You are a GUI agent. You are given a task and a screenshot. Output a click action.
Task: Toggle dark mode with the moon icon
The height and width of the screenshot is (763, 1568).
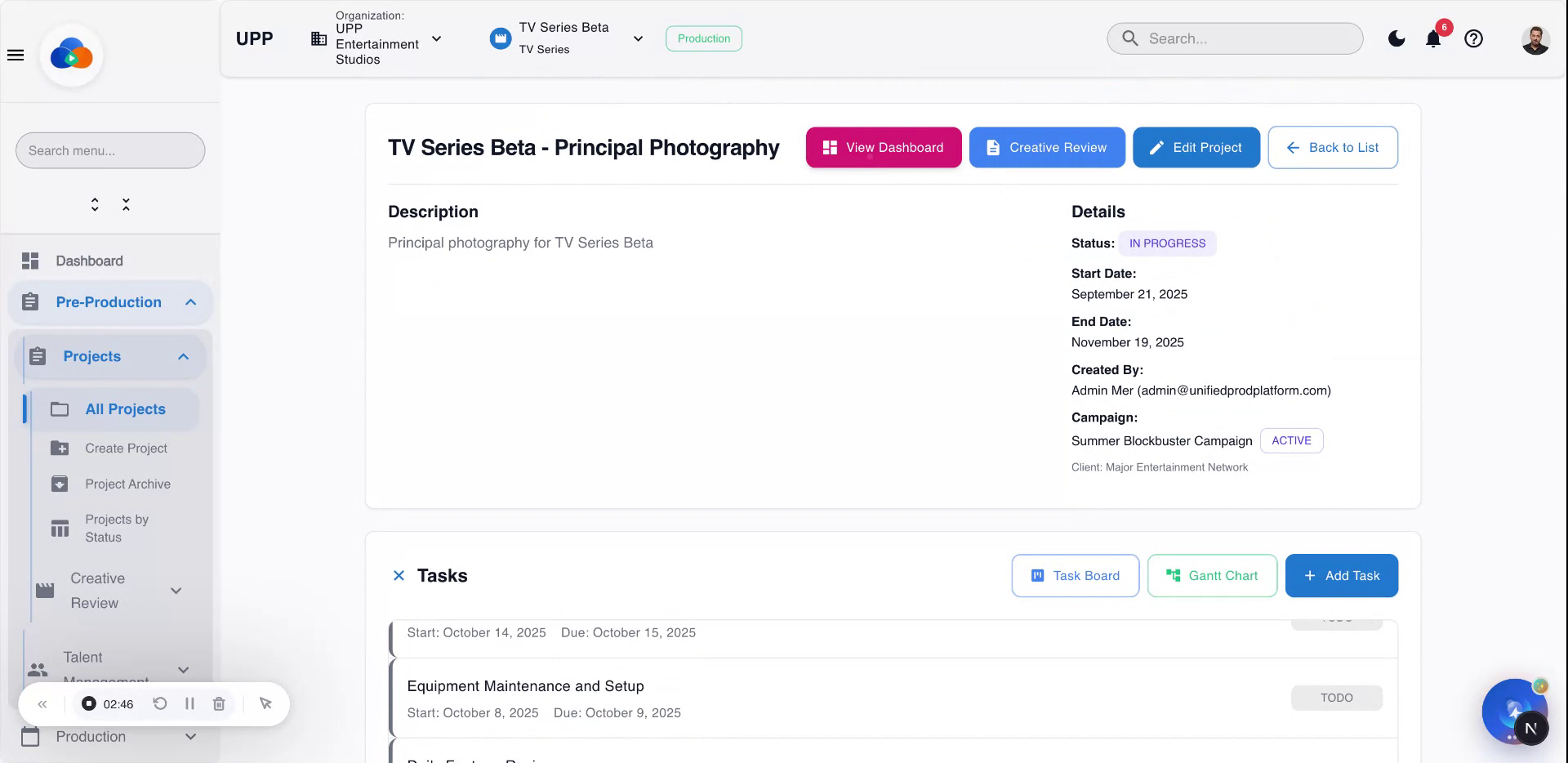point(1396,38)
